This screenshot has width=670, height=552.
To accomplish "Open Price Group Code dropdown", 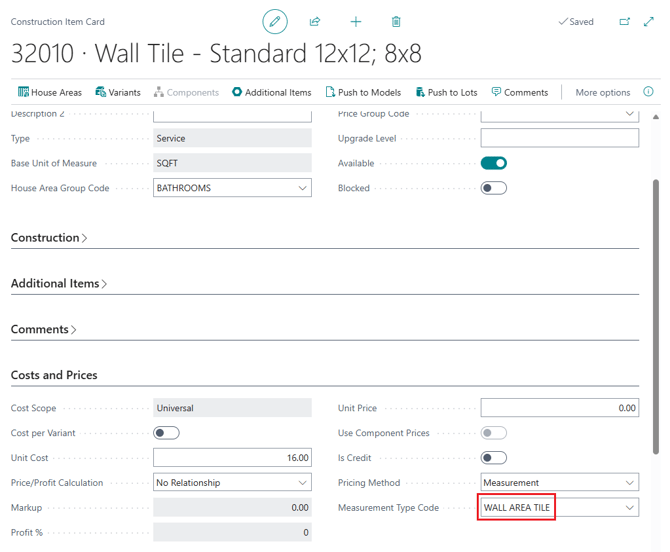I will point(629,114).
